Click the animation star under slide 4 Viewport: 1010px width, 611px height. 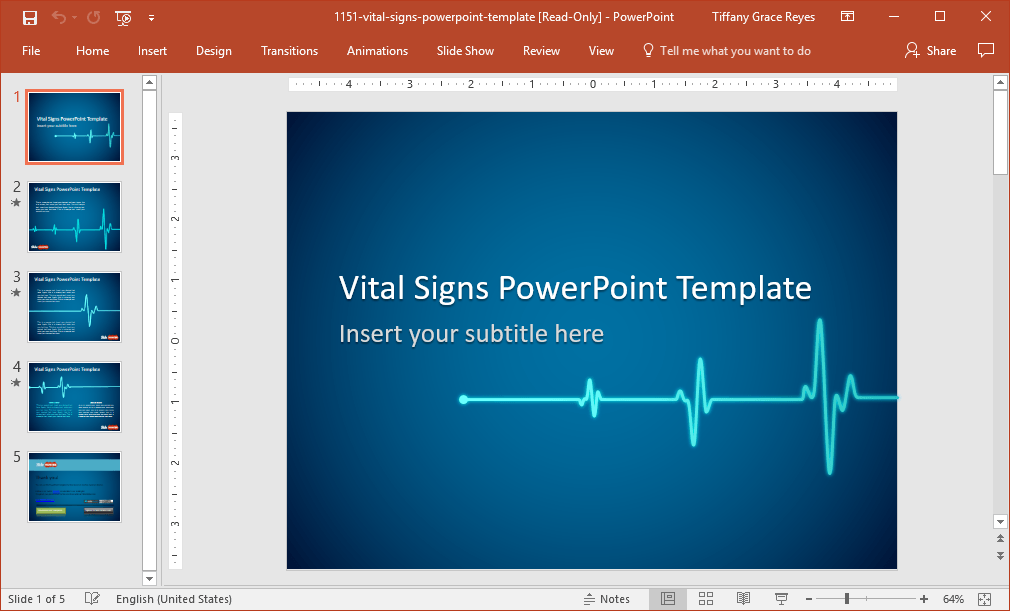pos(17,383)
